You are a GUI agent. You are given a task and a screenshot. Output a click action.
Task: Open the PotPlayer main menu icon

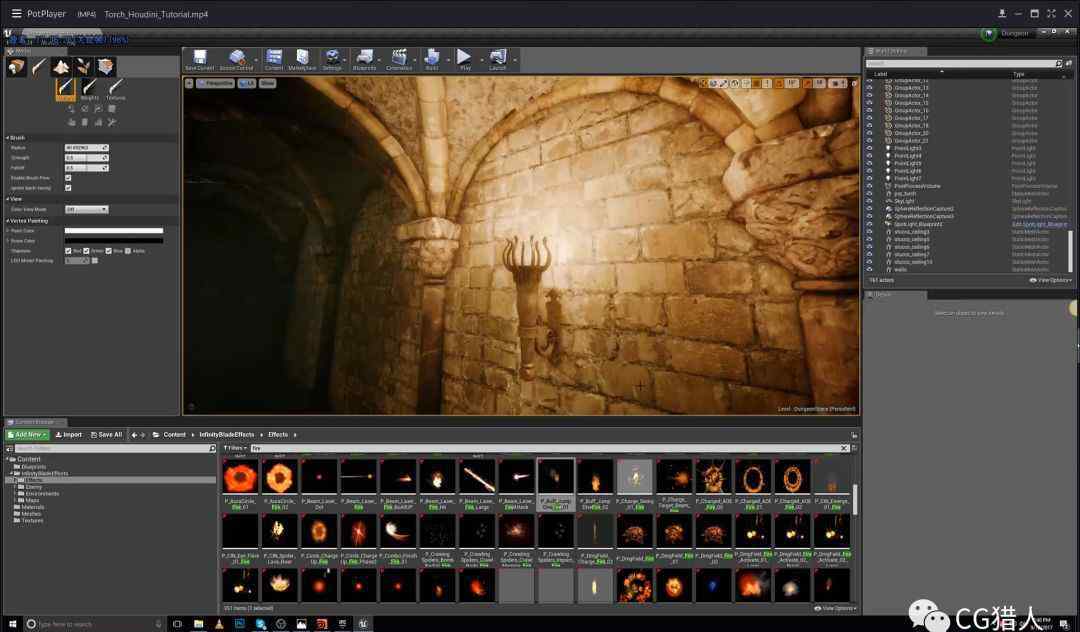(16, 13)
